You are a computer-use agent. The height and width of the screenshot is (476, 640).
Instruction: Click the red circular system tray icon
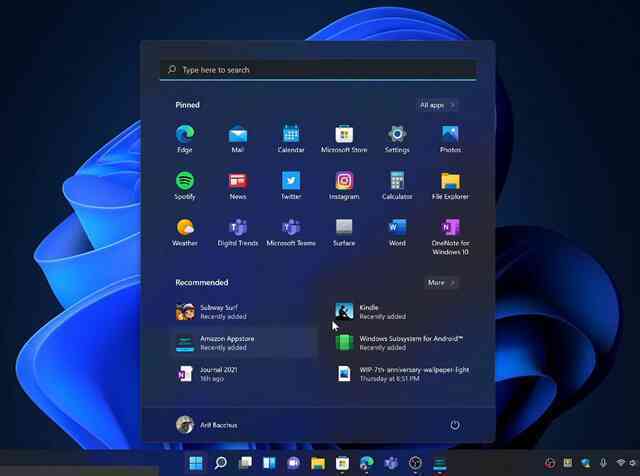pyautogui.click(x=550, y=463)
